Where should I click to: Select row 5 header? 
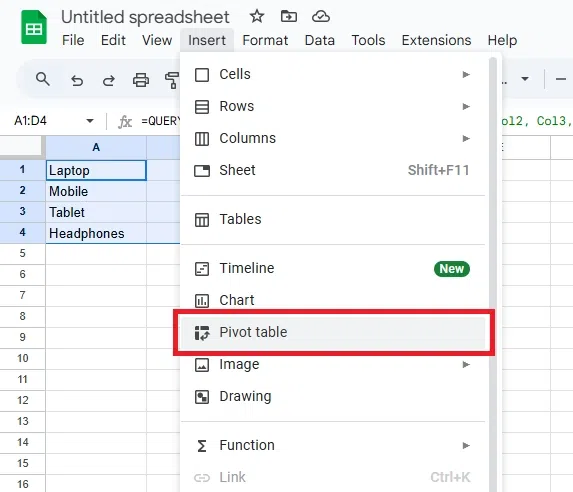(23, 253)
